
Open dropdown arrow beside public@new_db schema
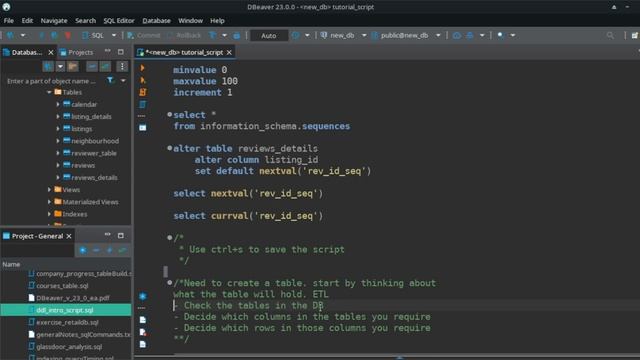click(x=438, y=36)
